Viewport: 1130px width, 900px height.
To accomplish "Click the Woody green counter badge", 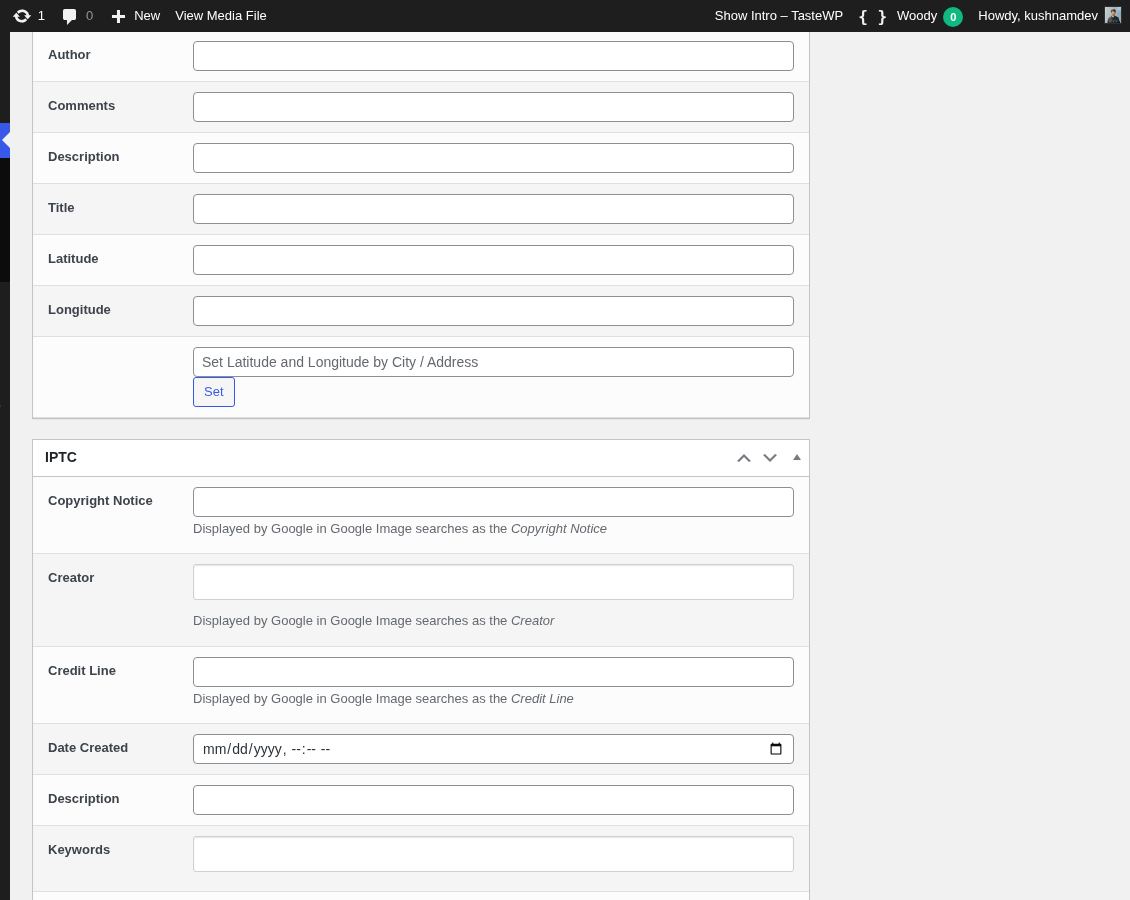I will click(x=951, y=16).
